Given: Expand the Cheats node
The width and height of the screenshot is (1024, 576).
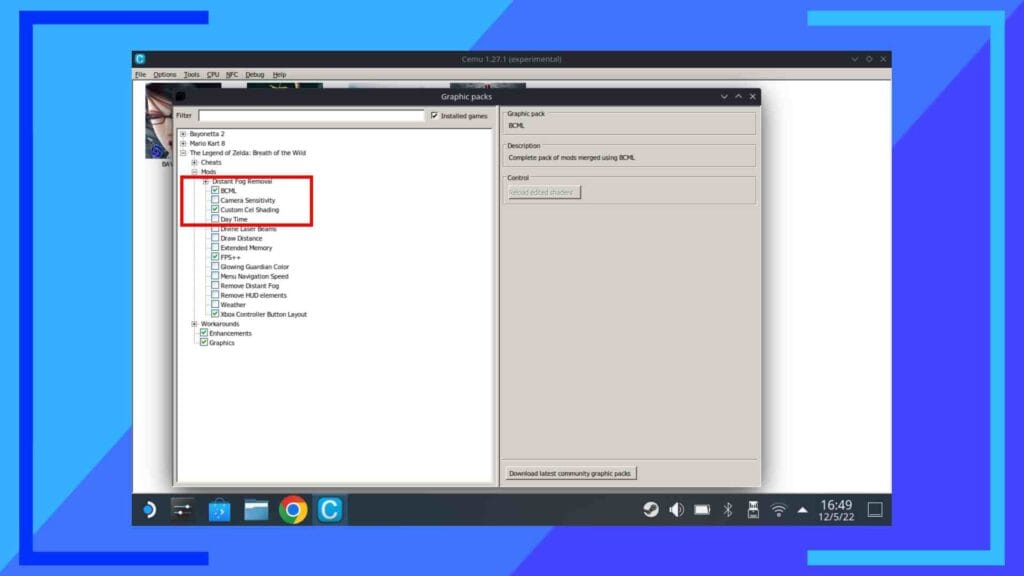Looking at the screenshot, I should [194, 162].
